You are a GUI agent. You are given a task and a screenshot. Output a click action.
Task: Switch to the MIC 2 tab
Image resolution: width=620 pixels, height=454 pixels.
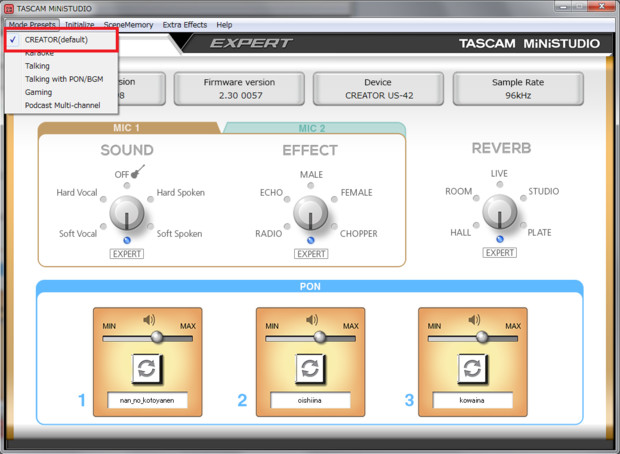312,128
